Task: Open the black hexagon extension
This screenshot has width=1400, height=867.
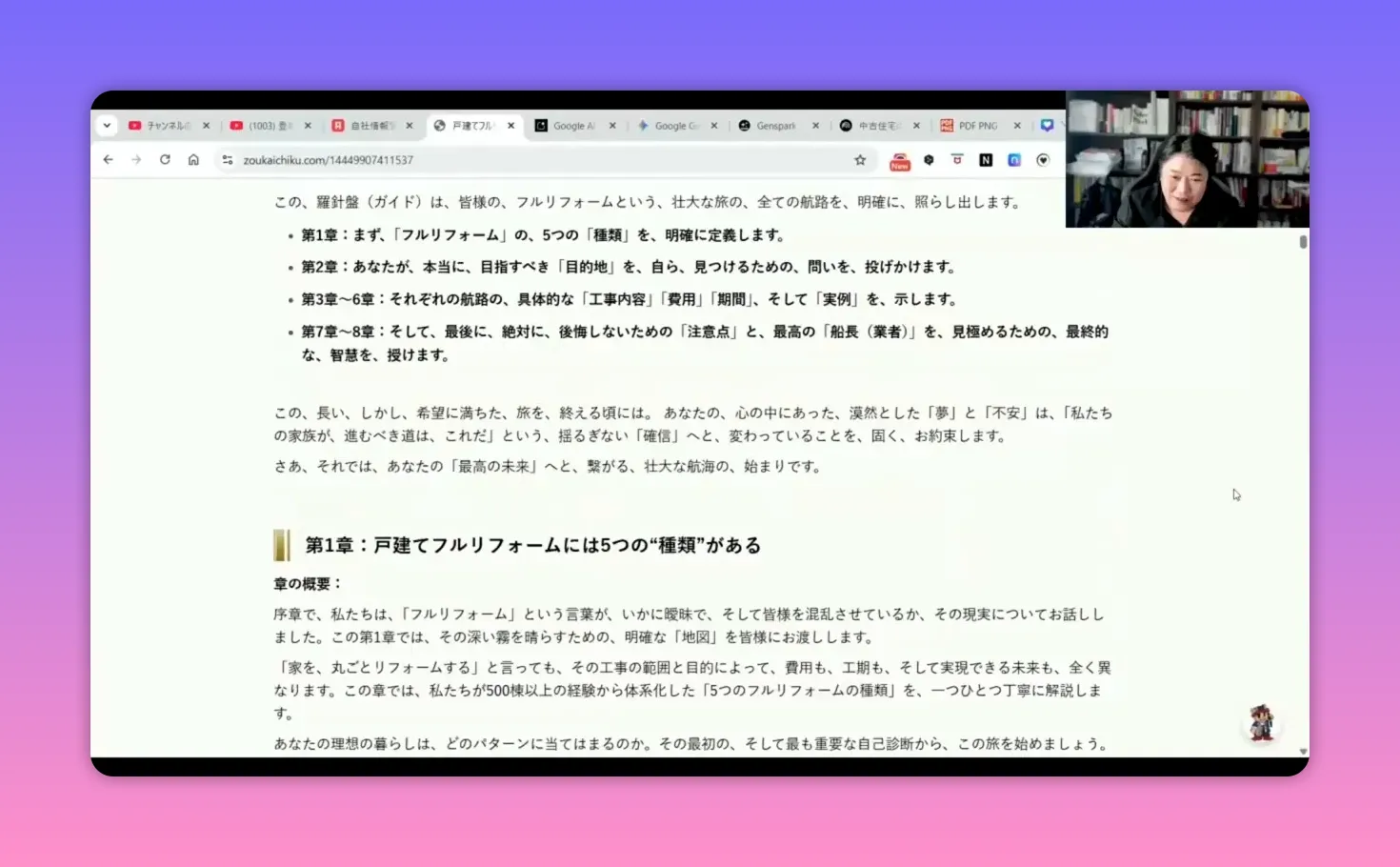Action: click(x=929, y=160)
